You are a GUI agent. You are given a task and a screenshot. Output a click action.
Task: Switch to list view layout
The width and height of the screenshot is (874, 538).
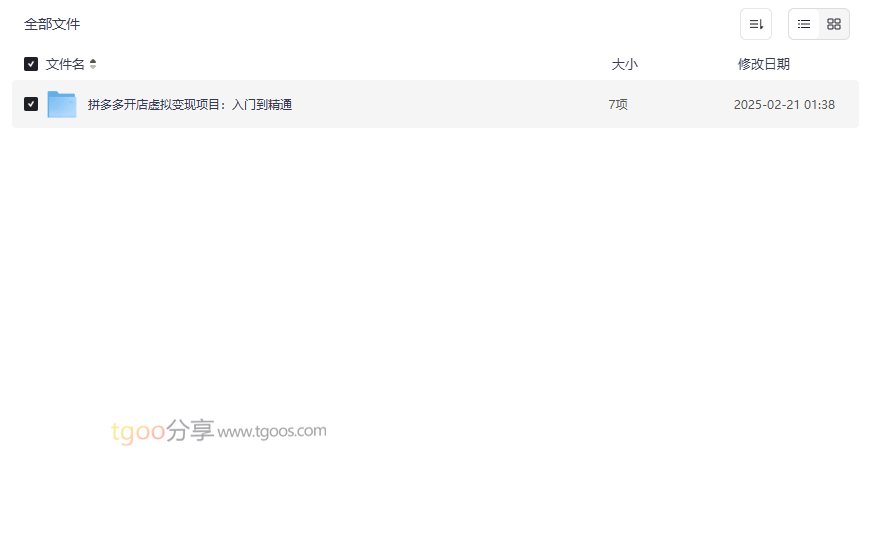(804, 24)
